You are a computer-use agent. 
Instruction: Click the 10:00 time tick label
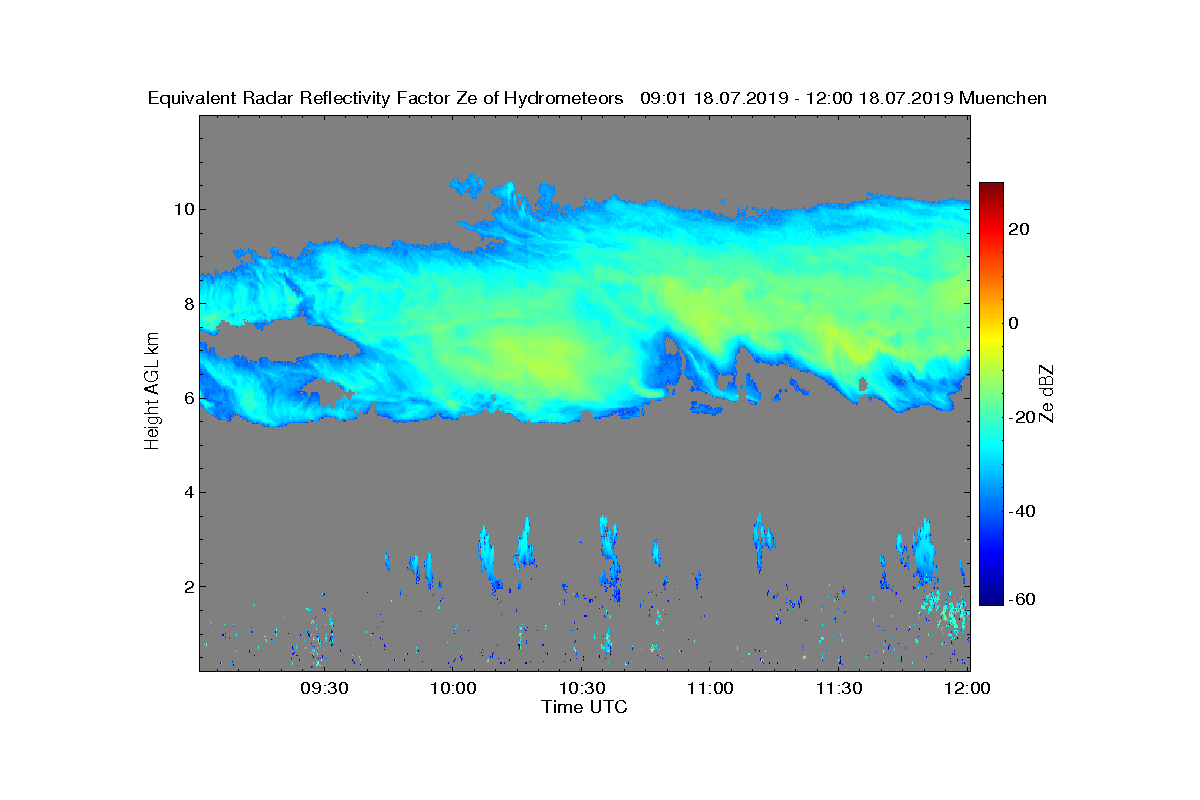coord(453,688)
